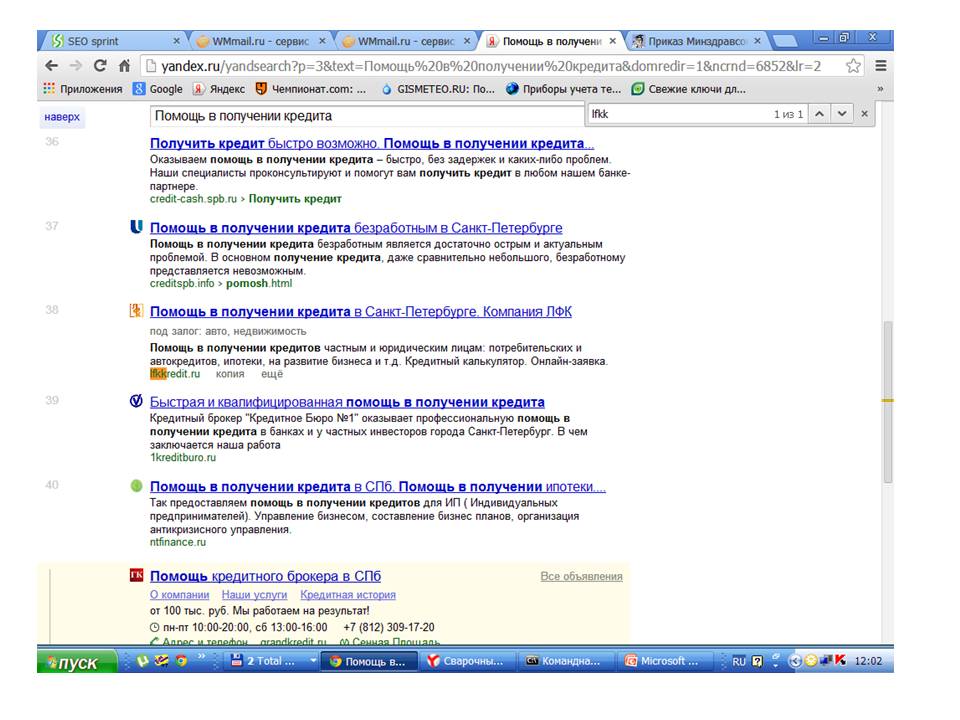Go to previous find match arrow
Screen dimensions: 960x720
pos(819,114)
